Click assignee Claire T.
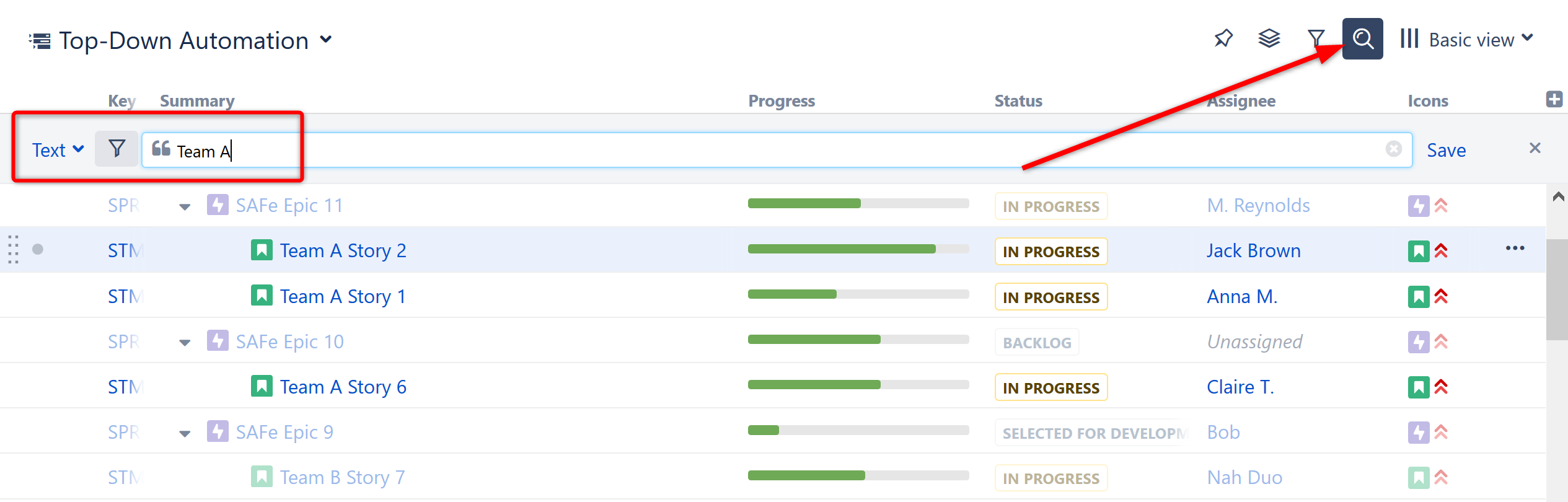This screenshot has width=1568, height=502. pos(1240,387)
